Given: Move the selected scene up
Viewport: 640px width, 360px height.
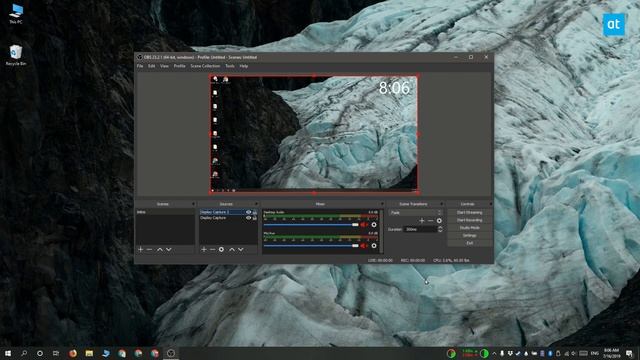Looking at the screenshot, I should point(160,249).
